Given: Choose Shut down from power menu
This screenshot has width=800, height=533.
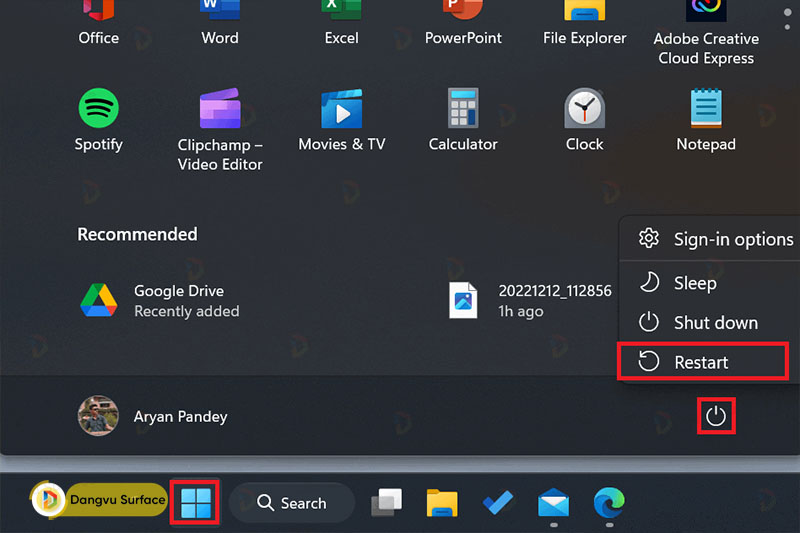Looking at the screenshot, I should (710, 322).
